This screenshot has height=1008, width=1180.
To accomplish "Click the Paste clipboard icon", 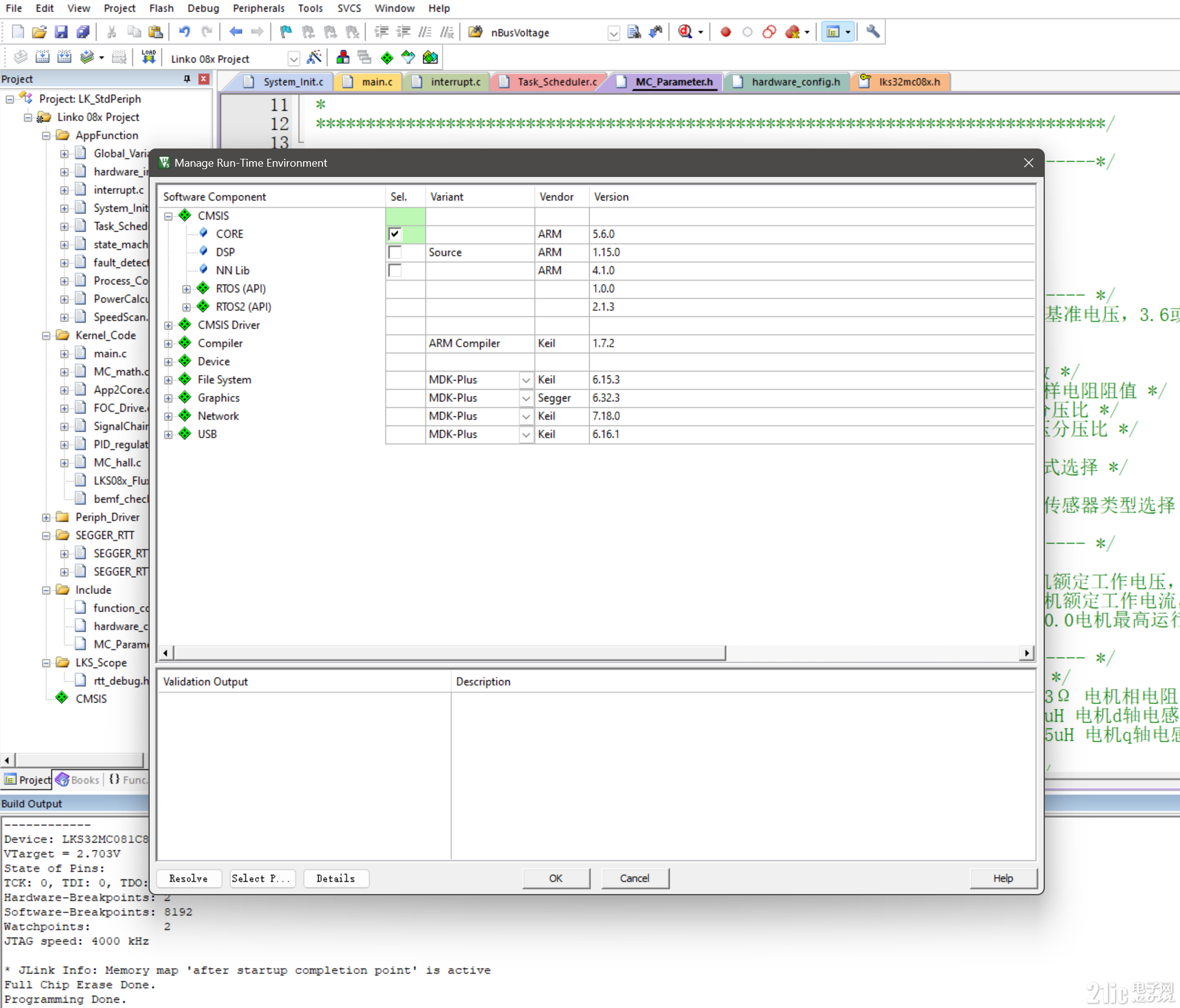I will [156, 32].
